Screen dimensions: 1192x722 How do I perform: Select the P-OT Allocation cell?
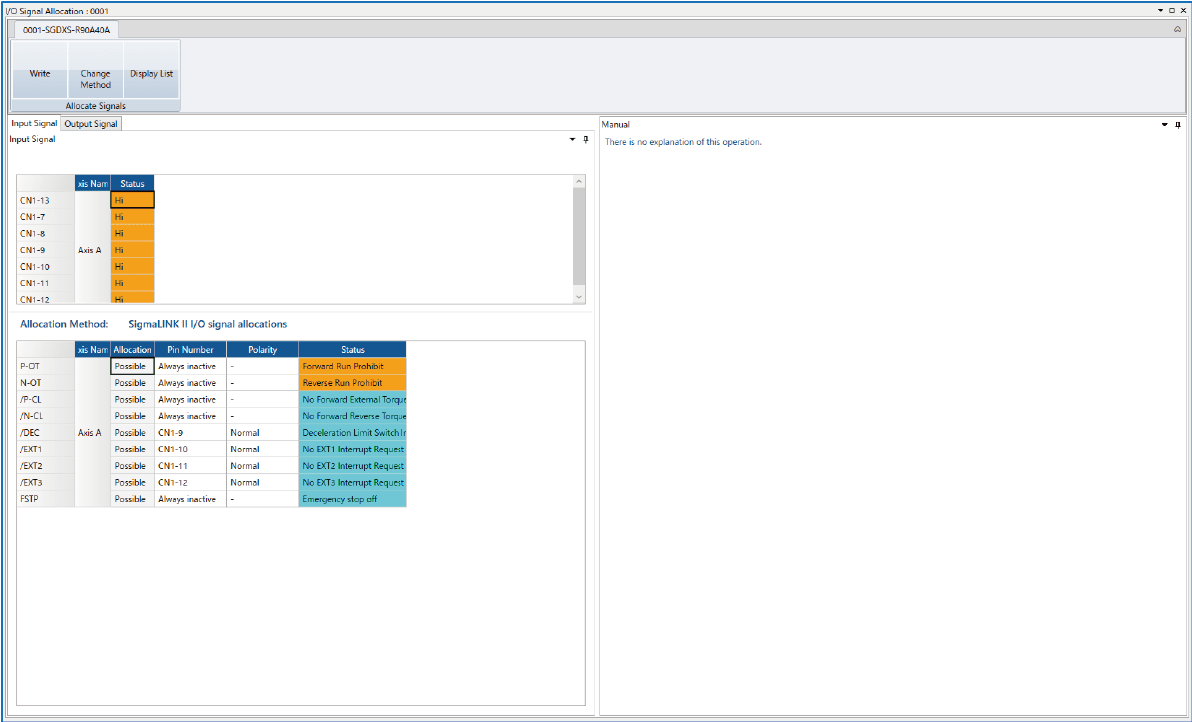[132, 367]
